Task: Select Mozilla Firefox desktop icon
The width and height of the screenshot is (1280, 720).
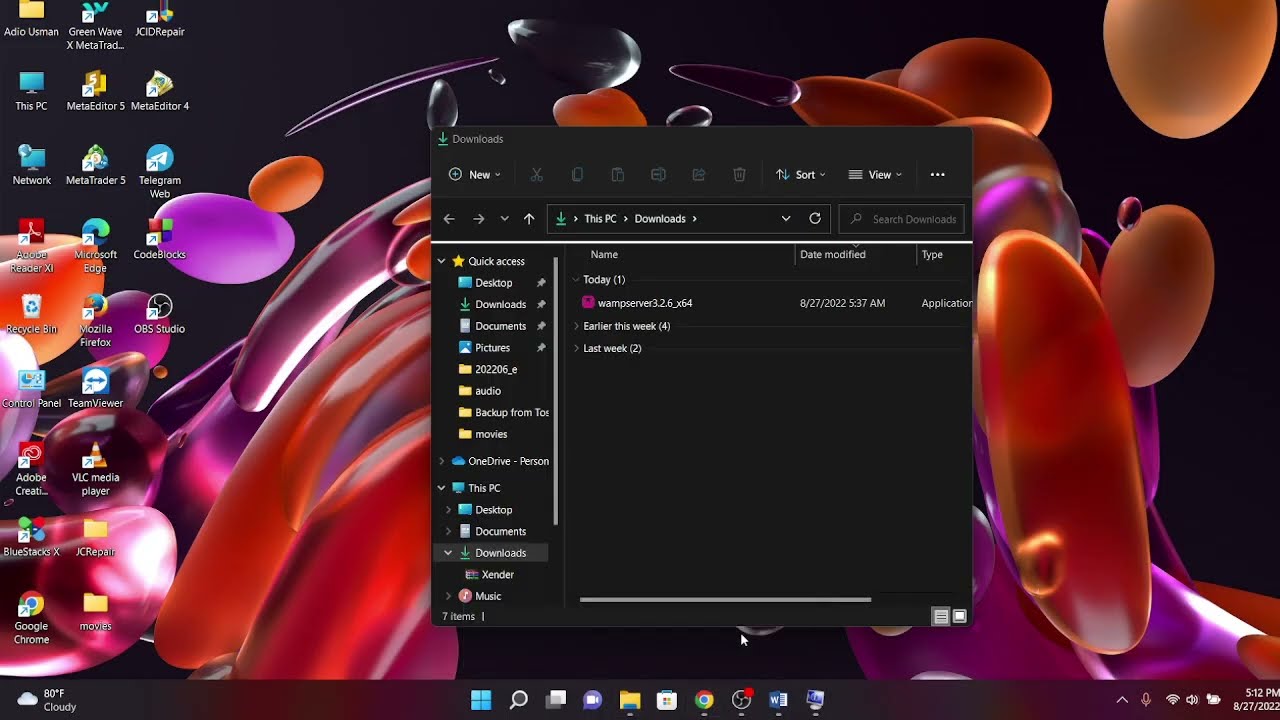Action: [95, 320]
